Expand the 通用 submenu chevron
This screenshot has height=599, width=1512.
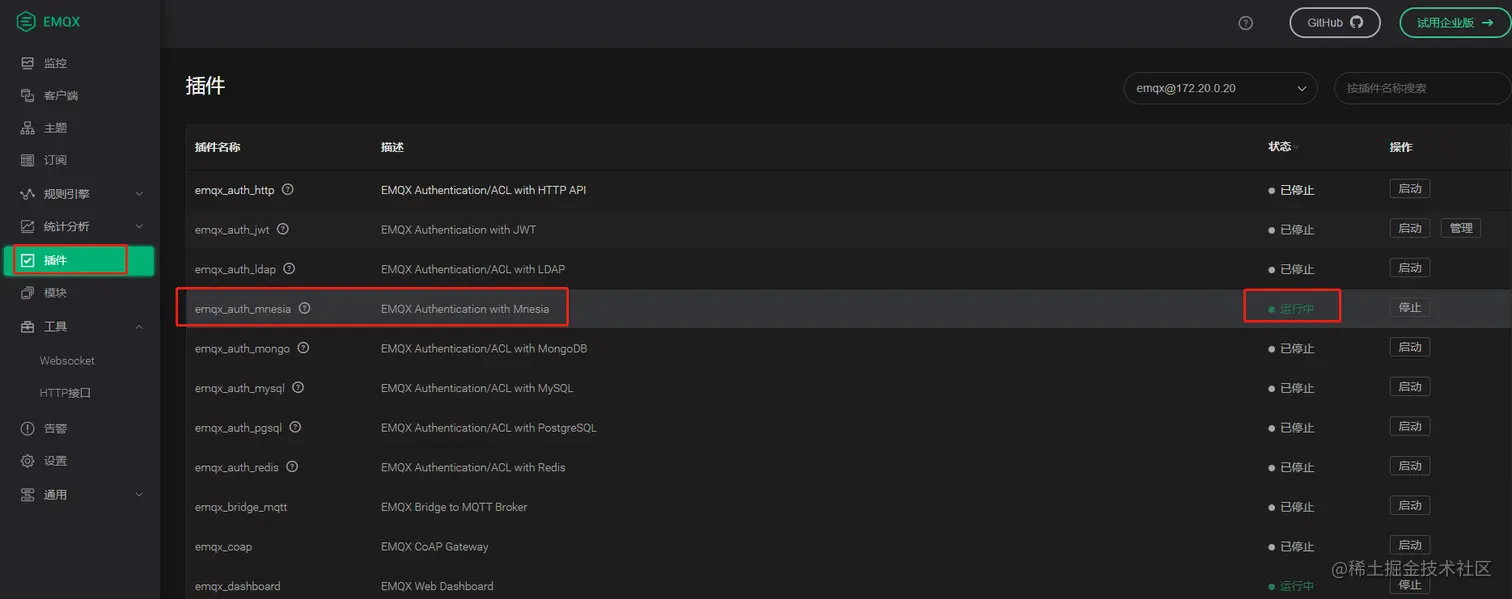pos(139,495)
